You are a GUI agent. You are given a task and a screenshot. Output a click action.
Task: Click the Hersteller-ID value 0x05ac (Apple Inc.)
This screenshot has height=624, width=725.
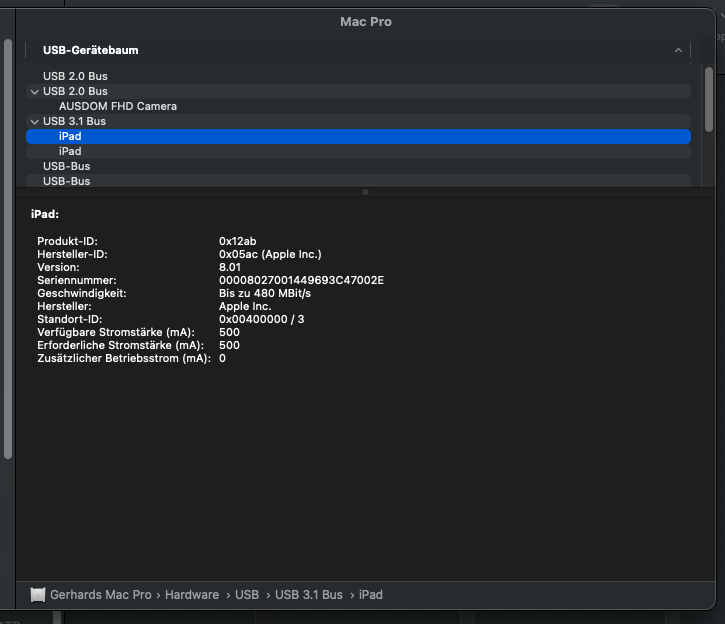point(270,254)
